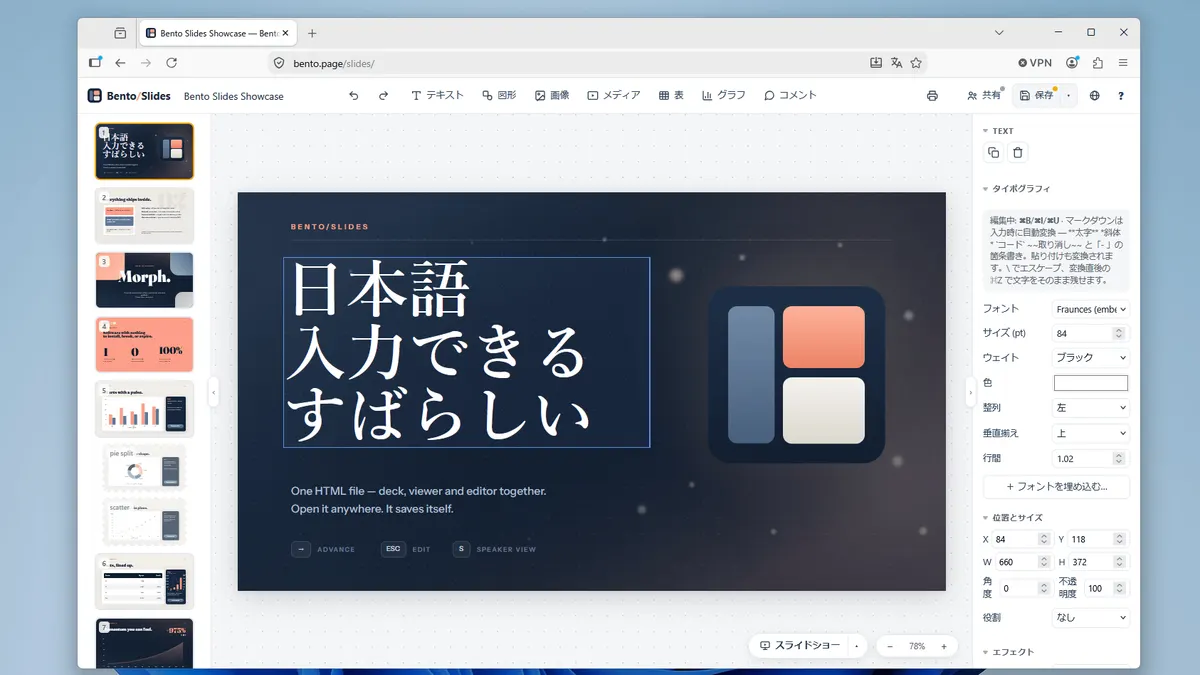Collapse the left slide panel handle
Screen dimensions: 1200x675
213,392
